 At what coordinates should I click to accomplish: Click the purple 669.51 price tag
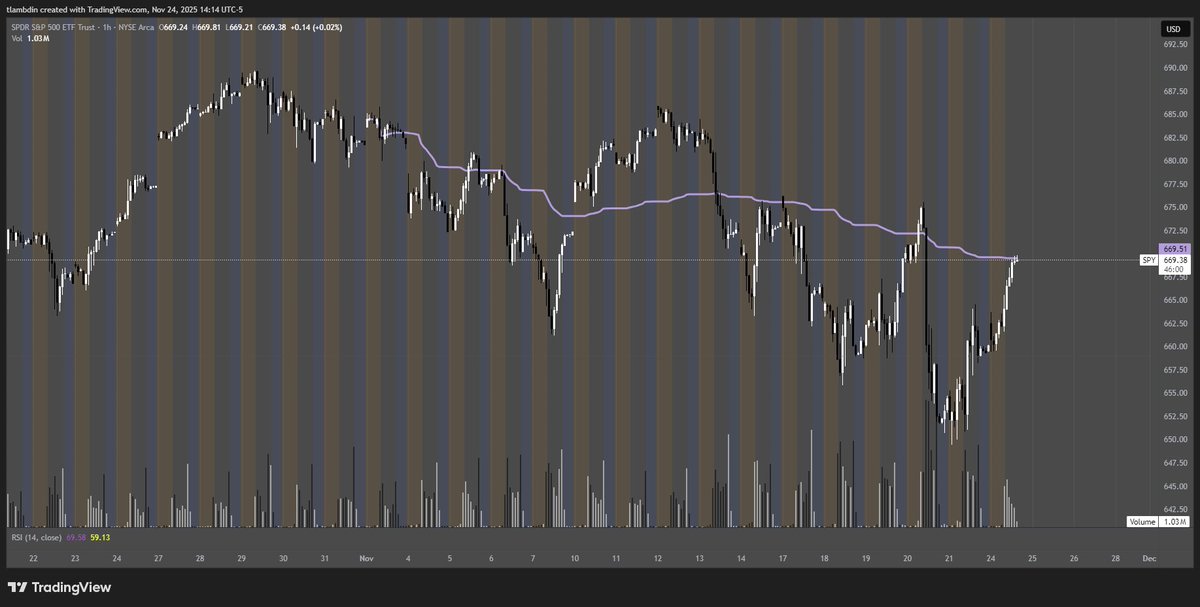[x=1174, y=249]
